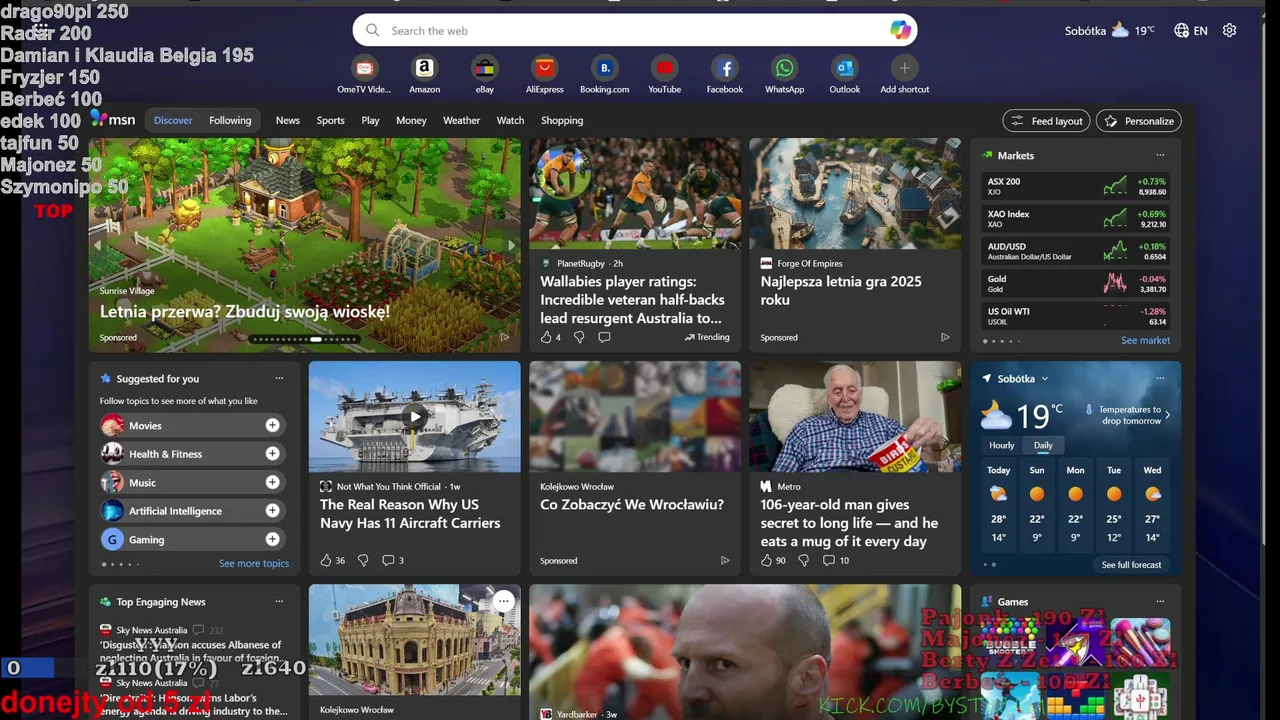This screenshot has width=1280, height=720.
Task: Open the Sports menu item
Action: pos(330,120)
